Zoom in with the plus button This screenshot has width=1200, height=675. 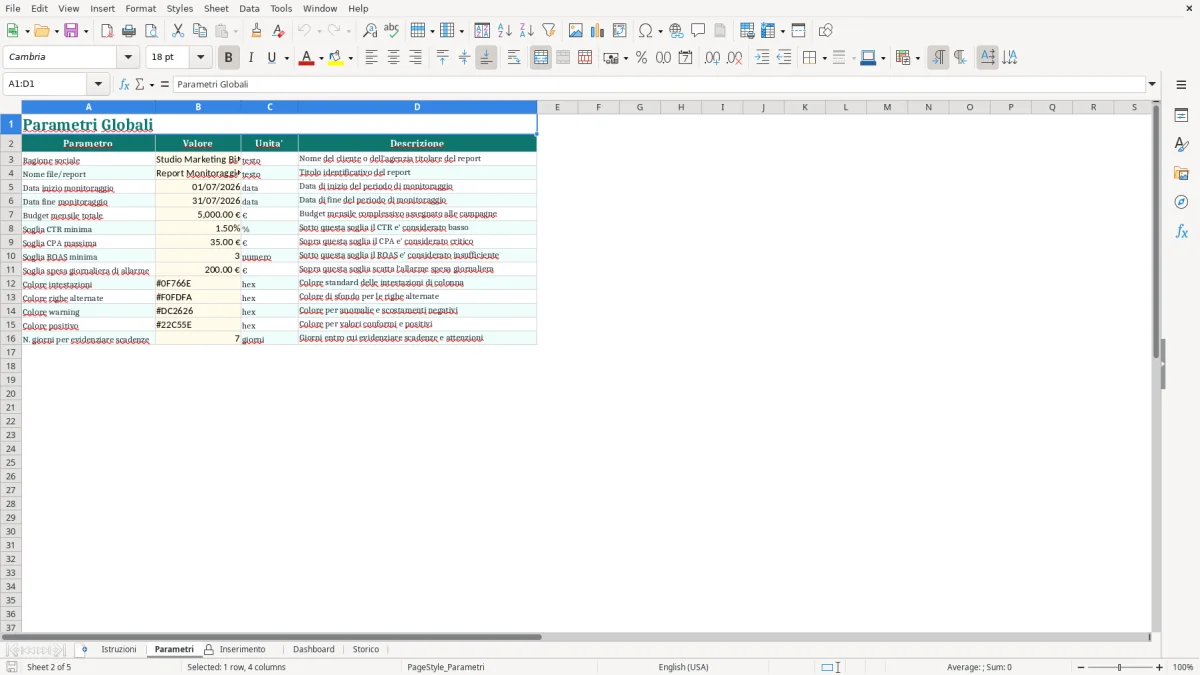tap(1160, 667)
